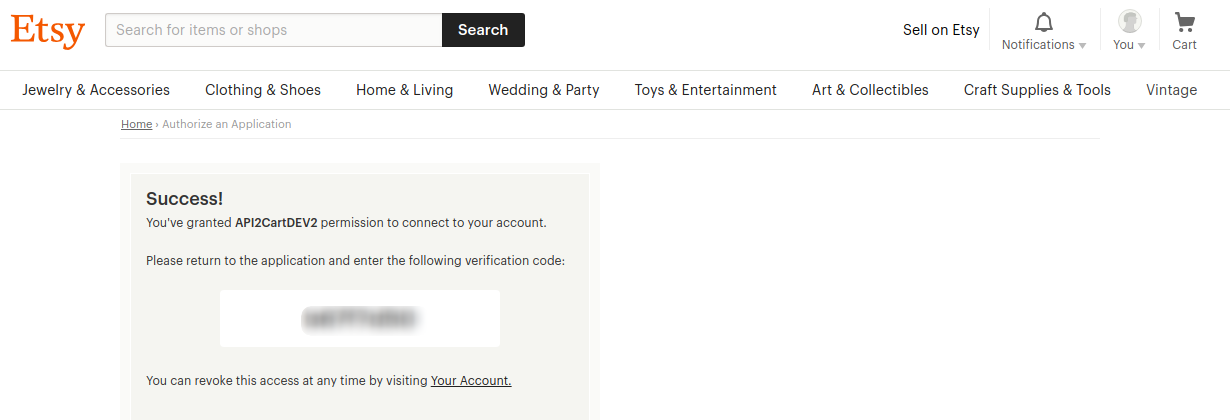Select Art & Collectibles category
The width and height of the screenshot is (1230, 420).
pyautogui.click(x=870, y=90)
